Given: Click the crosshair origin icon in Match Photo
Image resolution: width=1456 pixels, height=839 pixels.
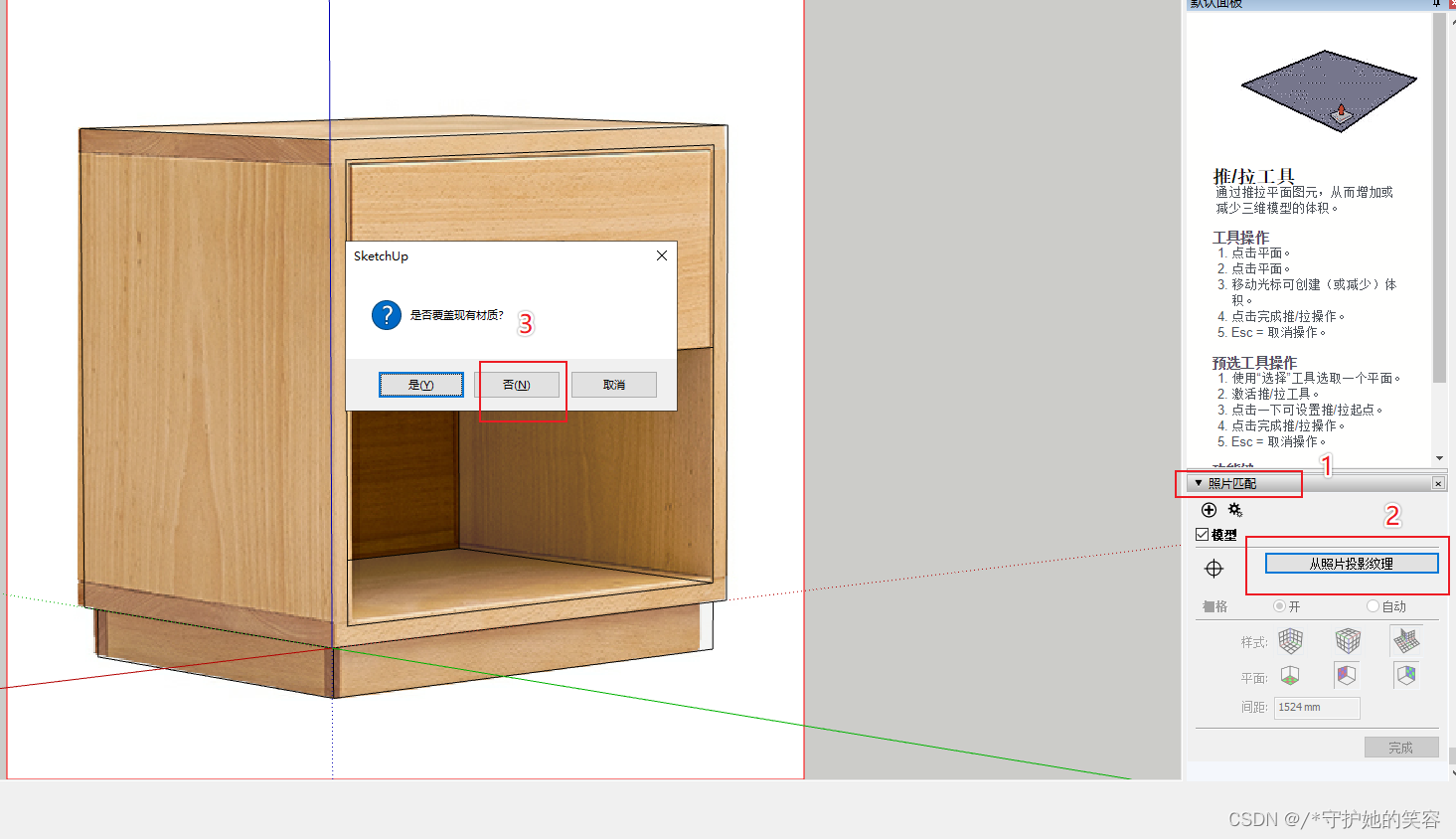Looking at the screenshot, I should (1213, 569).
